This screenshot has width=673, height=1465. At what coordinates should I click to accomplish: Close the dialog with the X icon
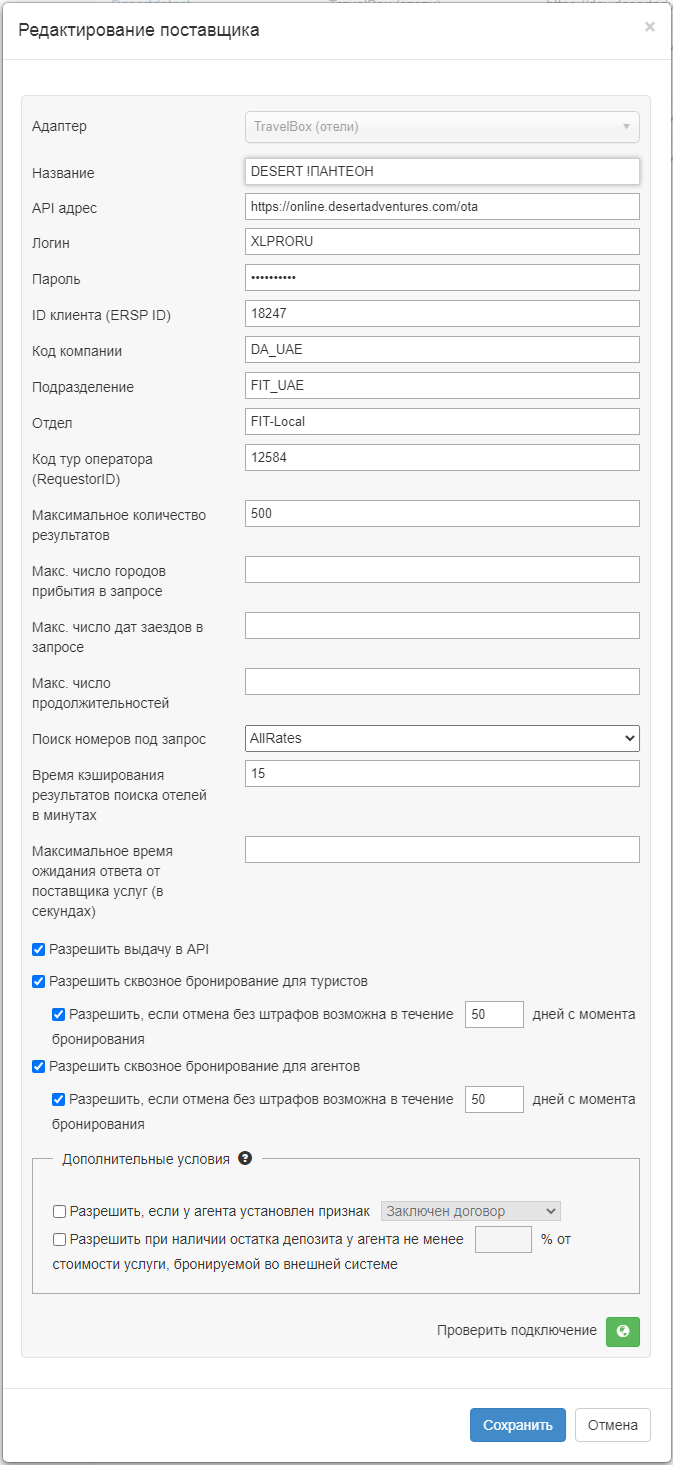tap(650, 27)
